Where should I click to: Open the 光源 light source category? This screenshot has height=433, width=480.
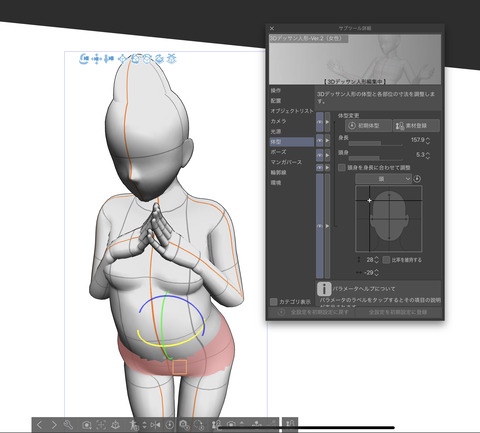(276, 131)
